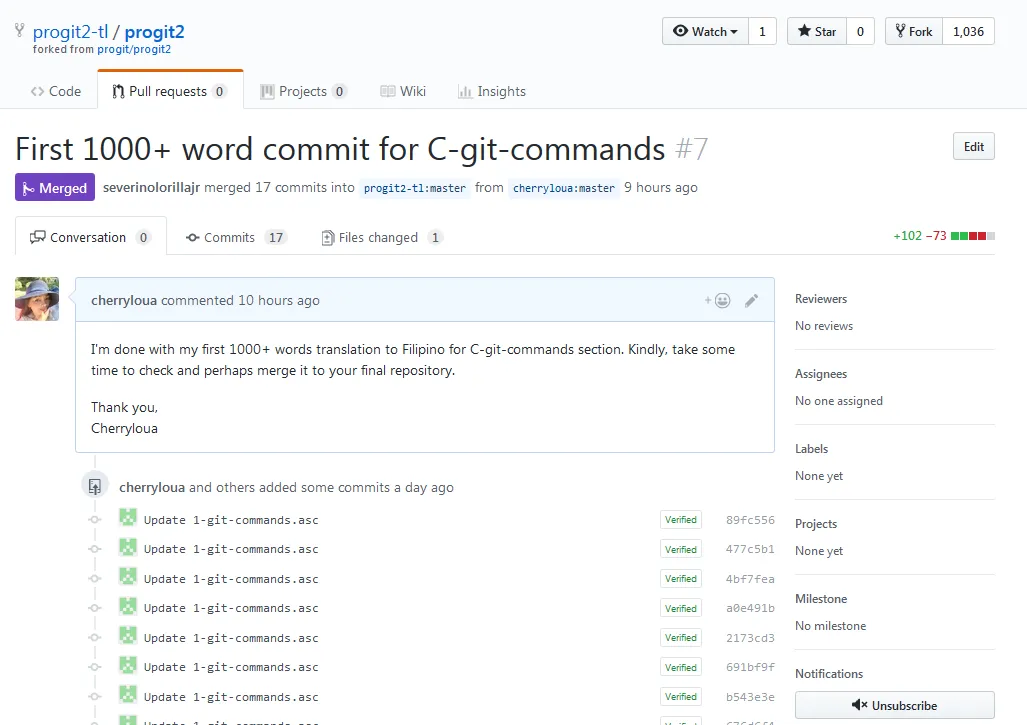Click Verified badge for commit 89fc556
The height and width of the screenshot is (725, 1027).
coord(681,519)
